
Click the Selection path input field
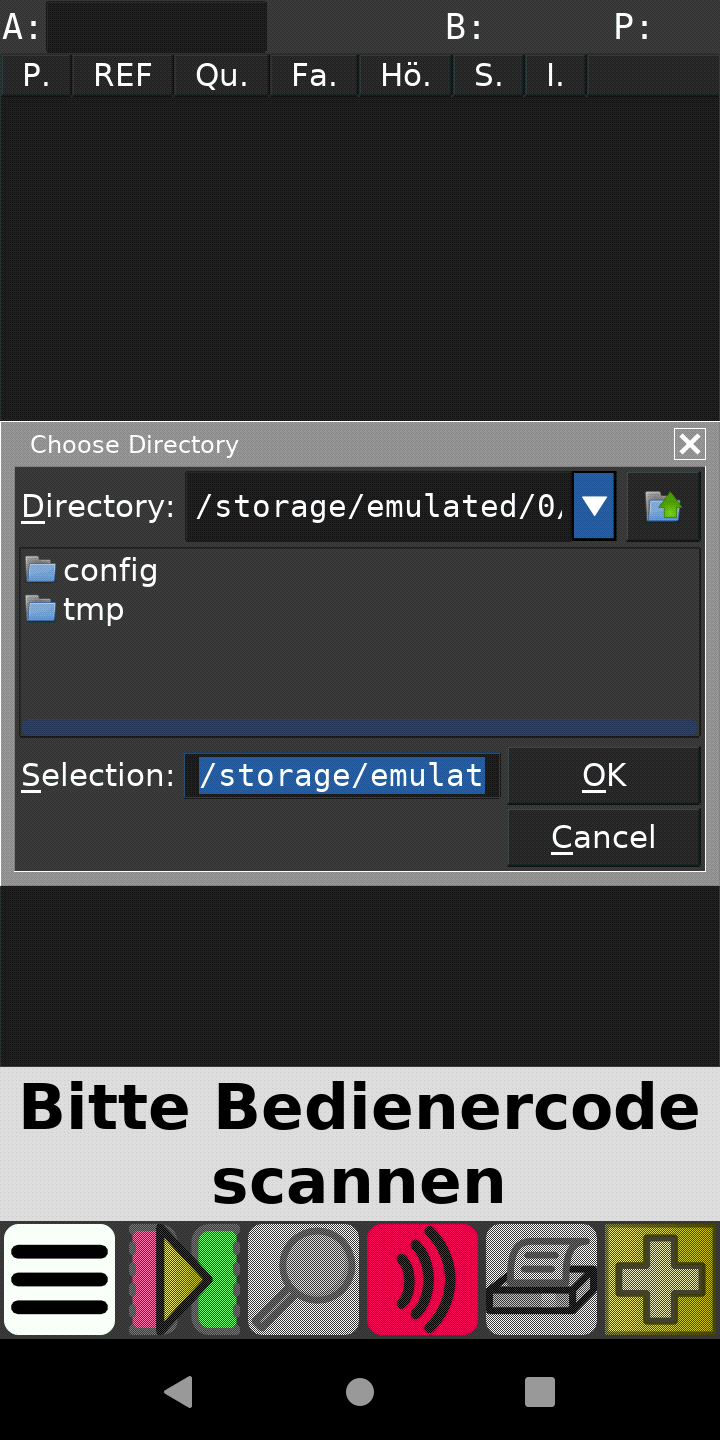[342, 775]
